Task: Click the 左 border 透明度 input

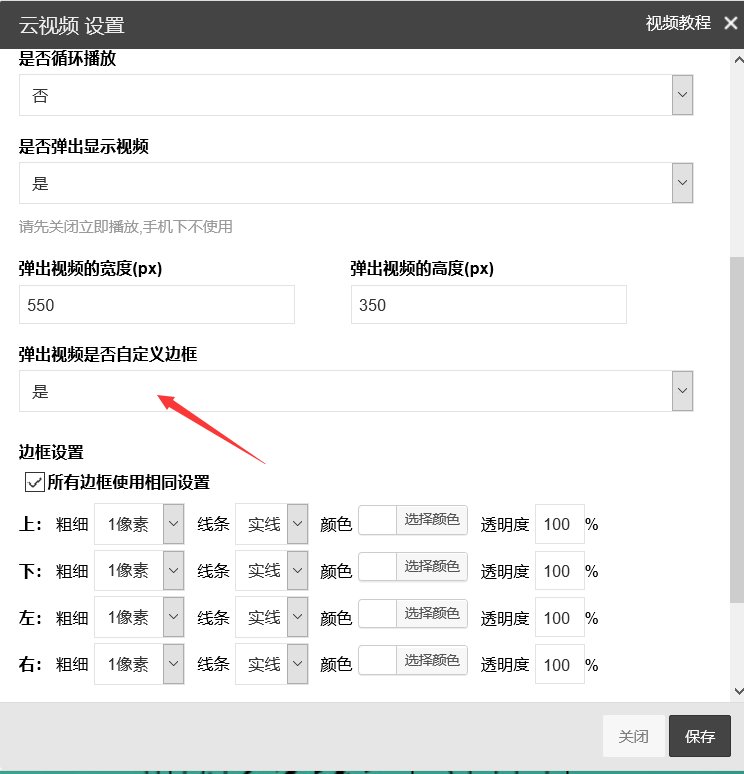Action: click(x=560, y=618)
